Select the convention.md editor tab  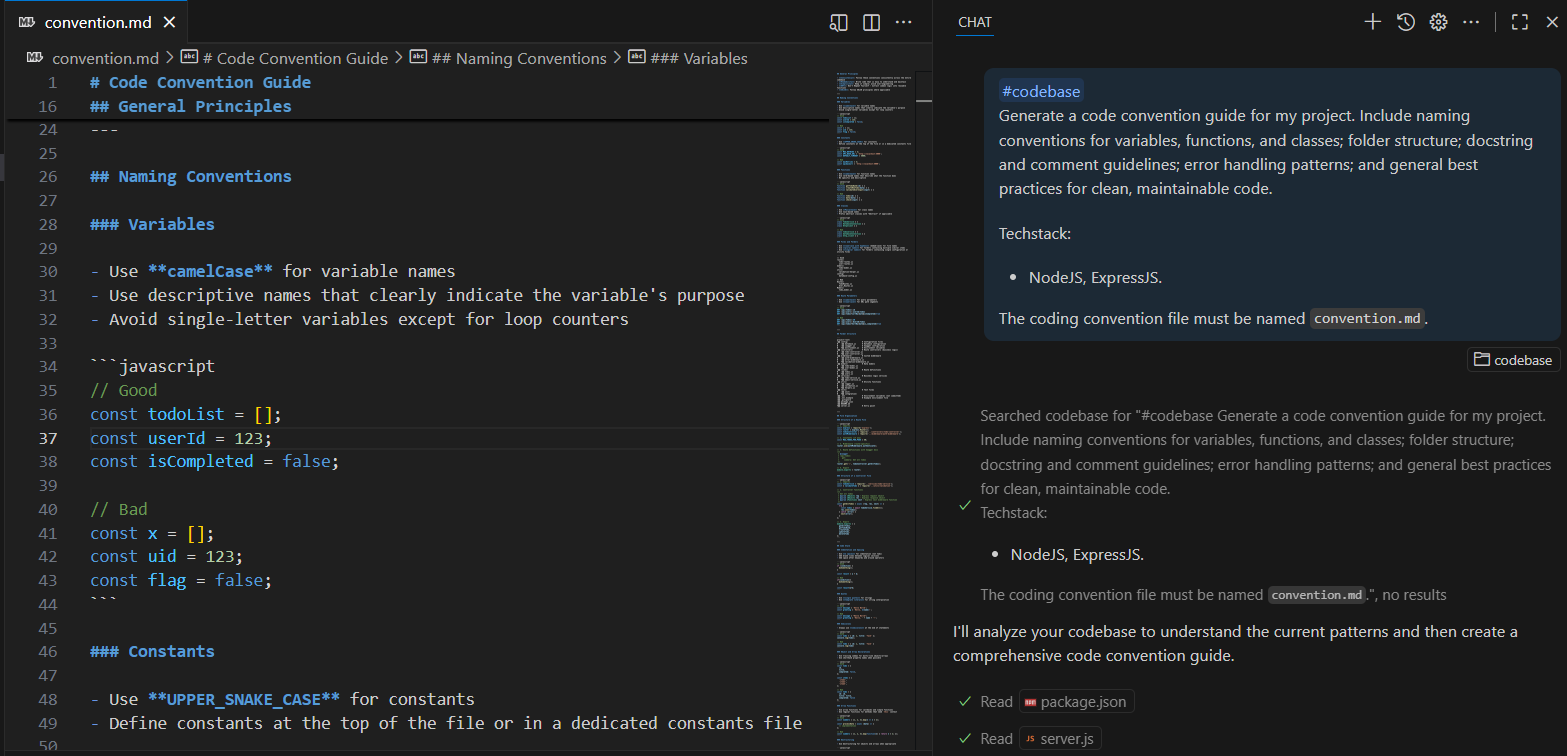click(92, 22)
